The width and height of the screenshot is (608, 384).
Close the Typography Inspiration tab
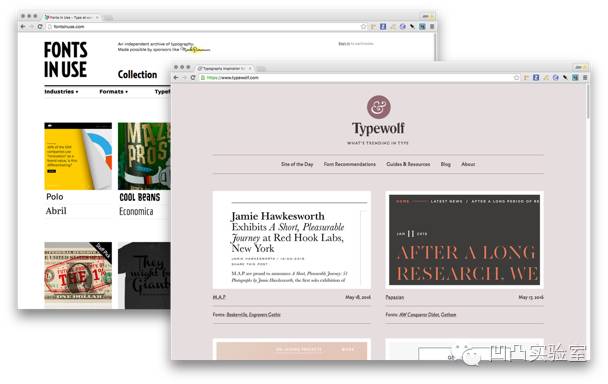(250, 68)
